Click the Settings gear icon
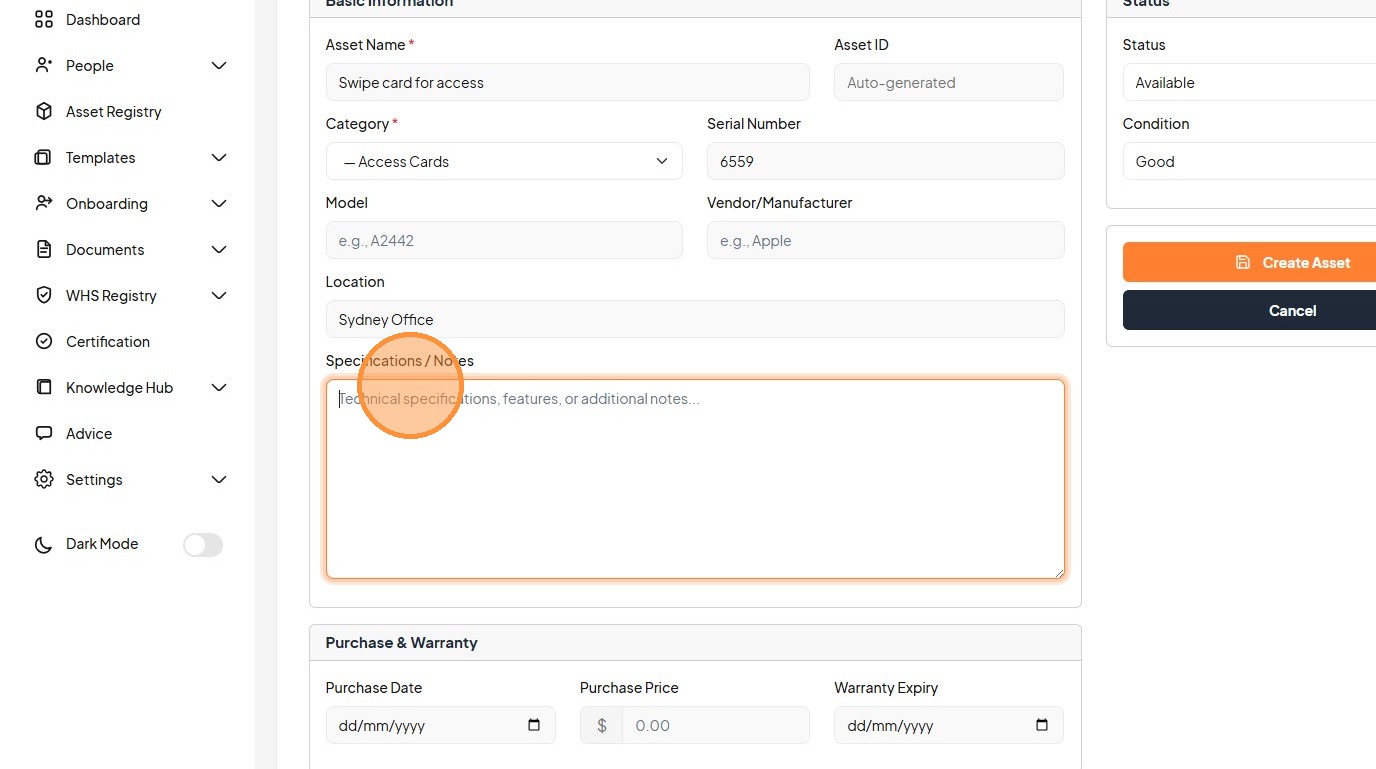The width and height of the screenshot is (1376, 769). point(43,479)
